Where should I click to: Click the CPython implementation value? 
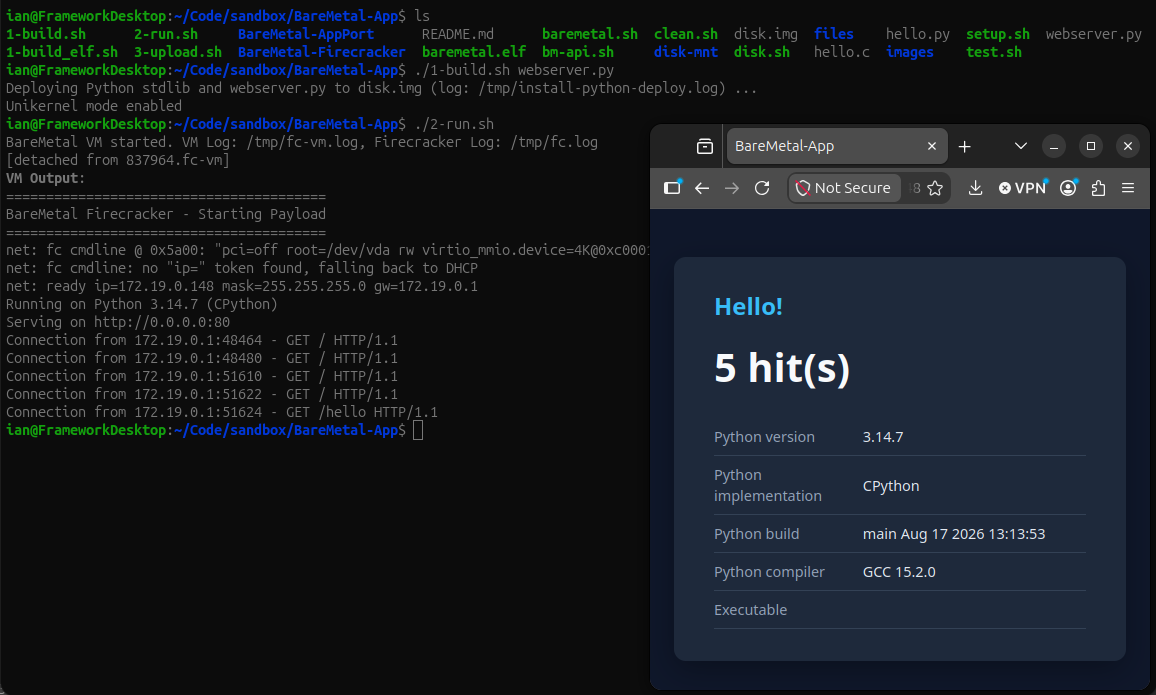pos(891,486)
